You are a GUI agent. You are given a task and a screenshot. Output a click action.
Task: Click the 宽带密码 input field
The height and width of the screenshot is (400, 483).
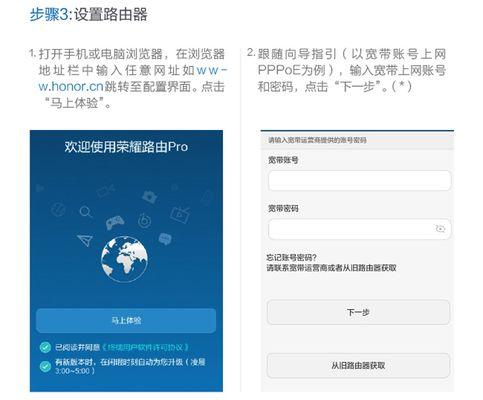coord(359,229)
